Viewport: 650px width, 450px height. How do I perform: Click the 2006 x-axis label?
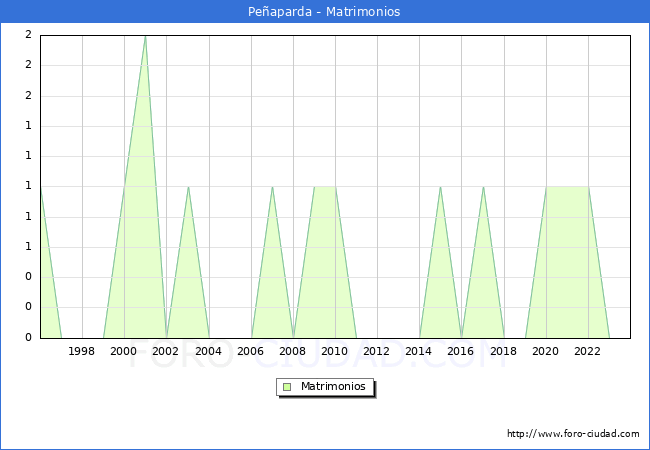click(x=250, y=351)
